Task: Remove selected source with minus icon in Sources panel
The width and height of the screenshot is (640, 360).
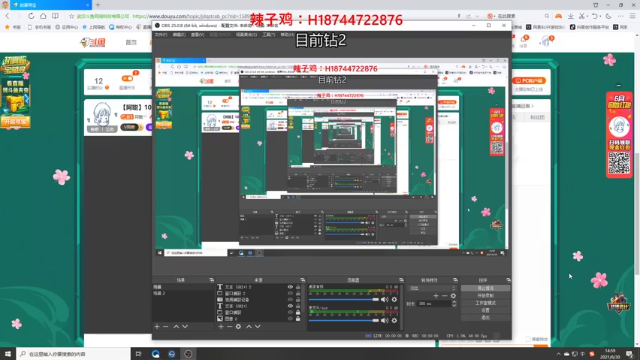Action: [229, 327]
